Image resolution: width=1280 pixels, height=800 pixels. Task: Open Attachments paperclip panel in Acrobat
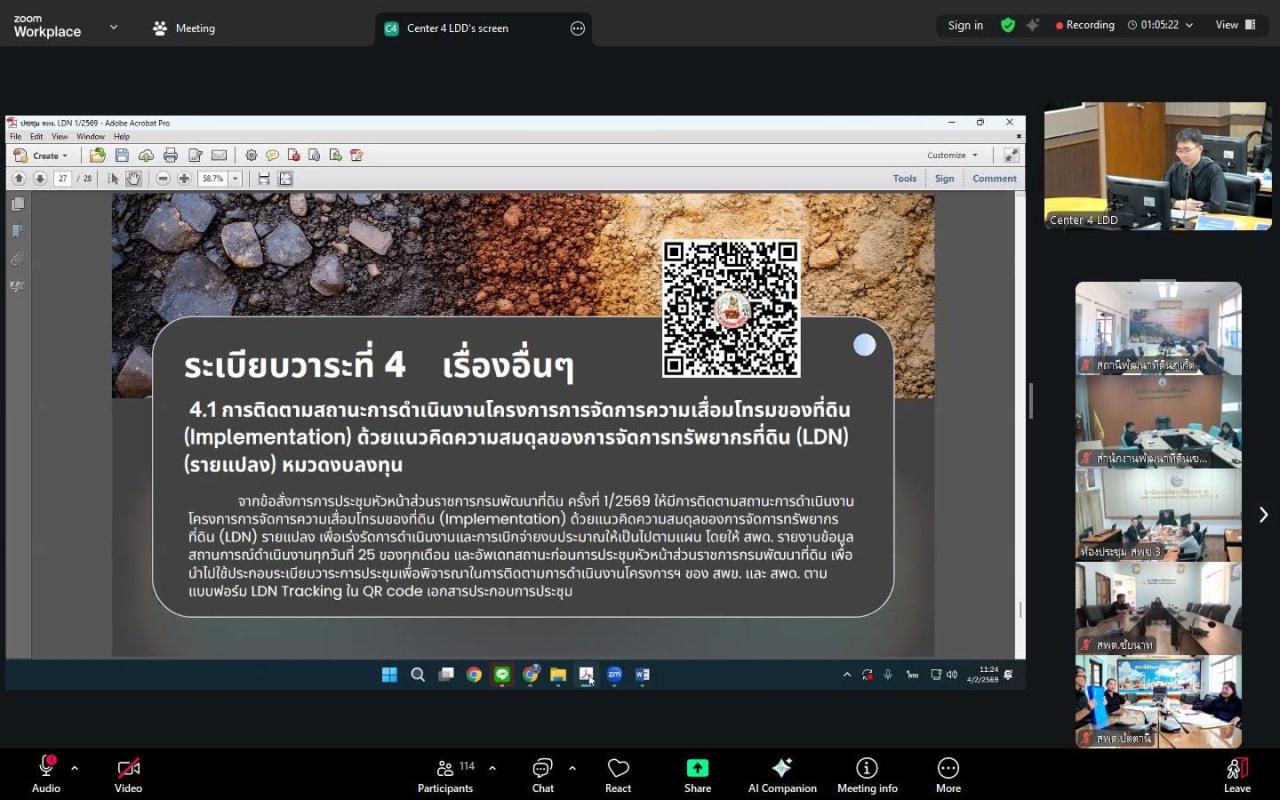(x=17, y=259)
